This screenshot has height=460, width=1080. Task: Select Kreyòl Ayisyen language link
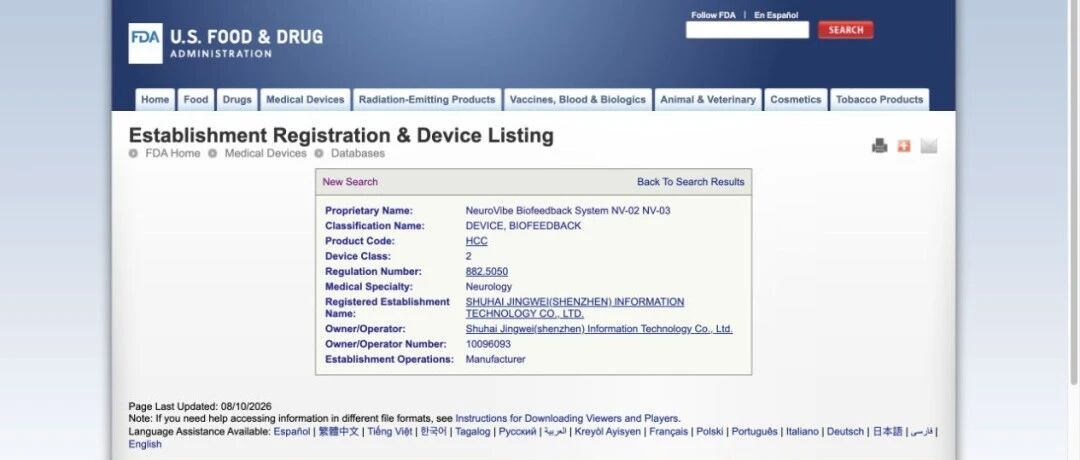tap(608, 432)
